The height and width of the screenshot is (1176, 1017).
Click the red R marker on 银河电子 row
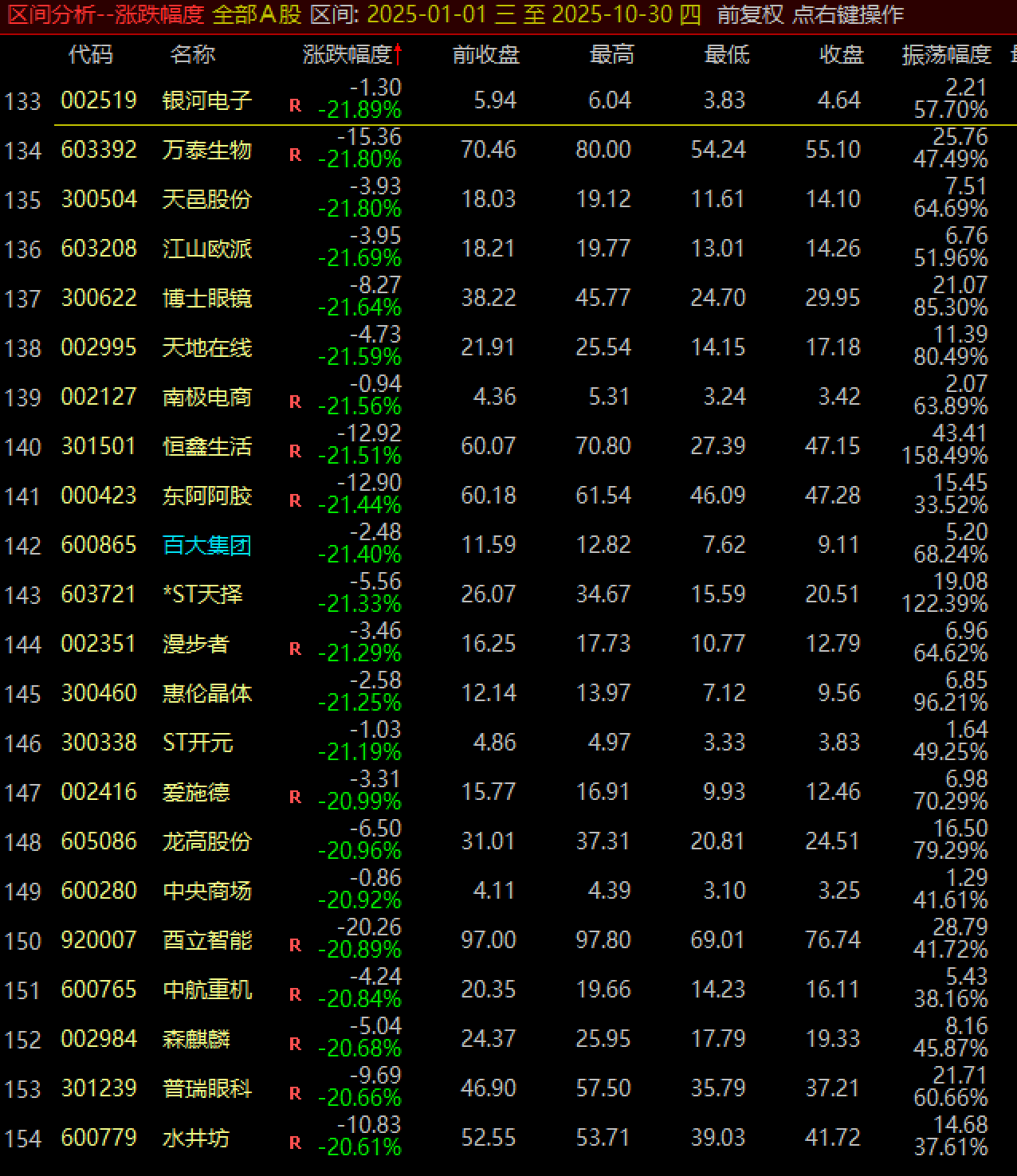tap(295, 105)
